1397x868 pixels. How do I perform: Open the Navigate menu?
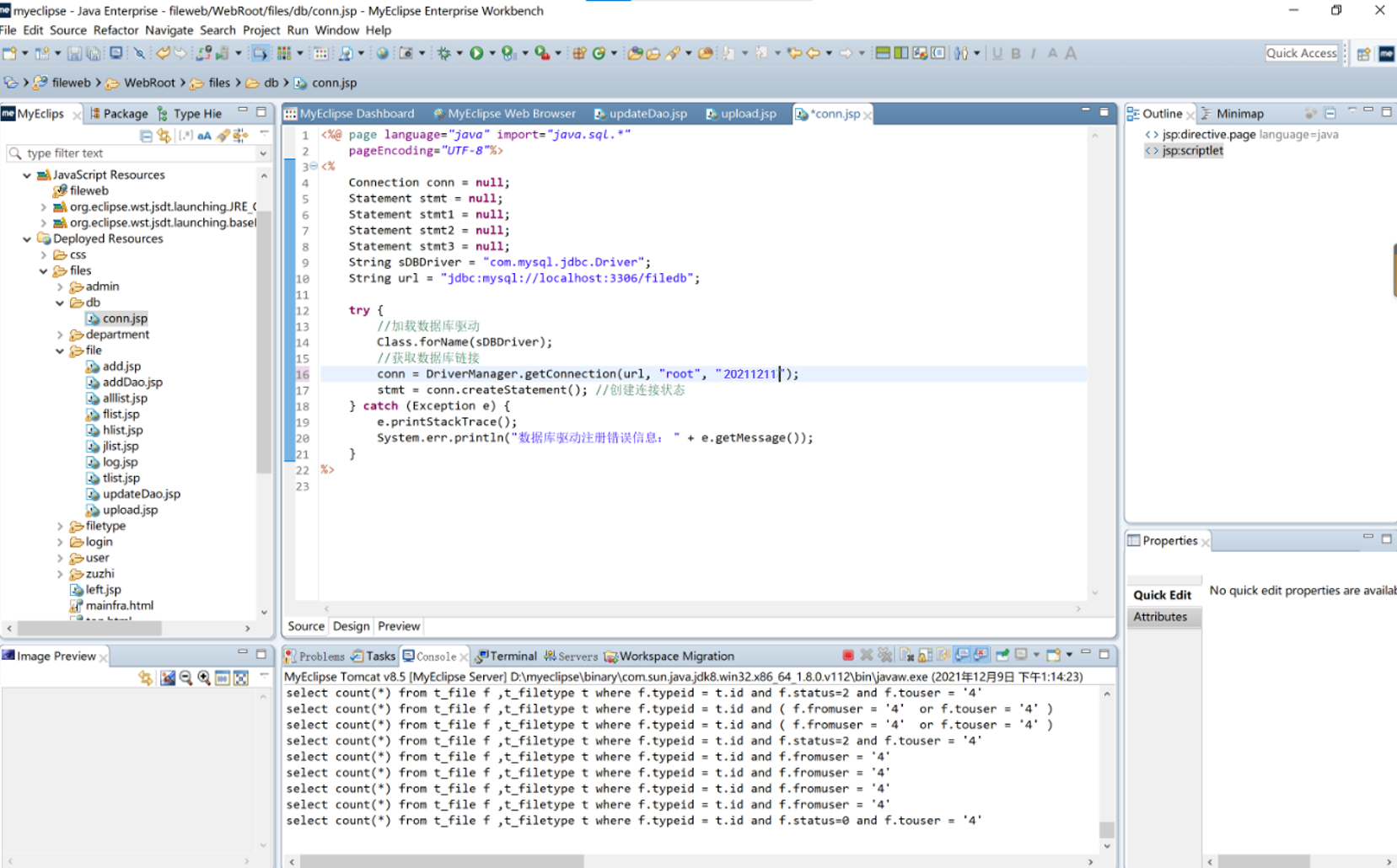[x=169, y=30]
